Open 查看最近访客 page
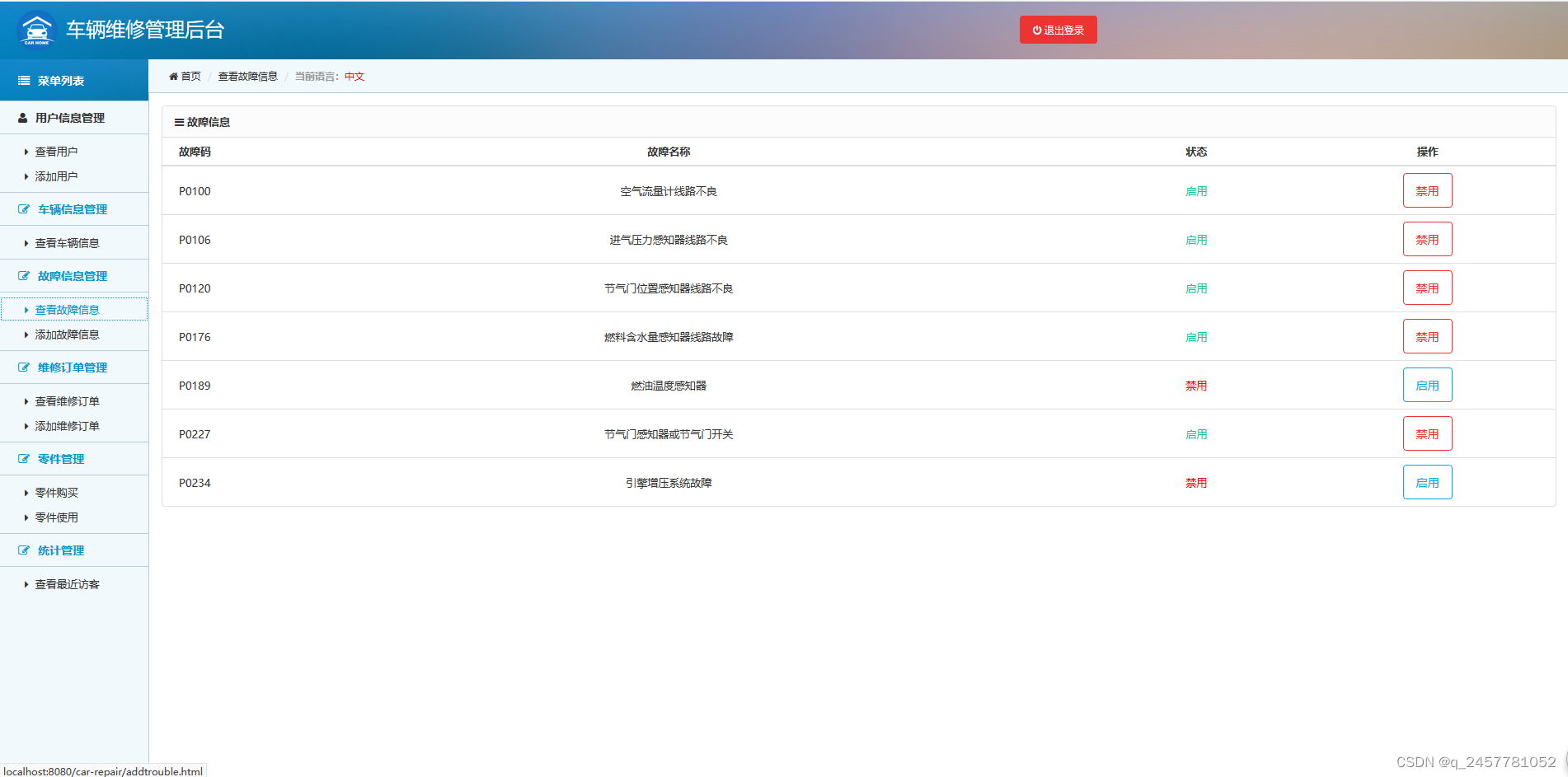The height and width of the screenshot is (777, 1568). [x=67, y=584]
